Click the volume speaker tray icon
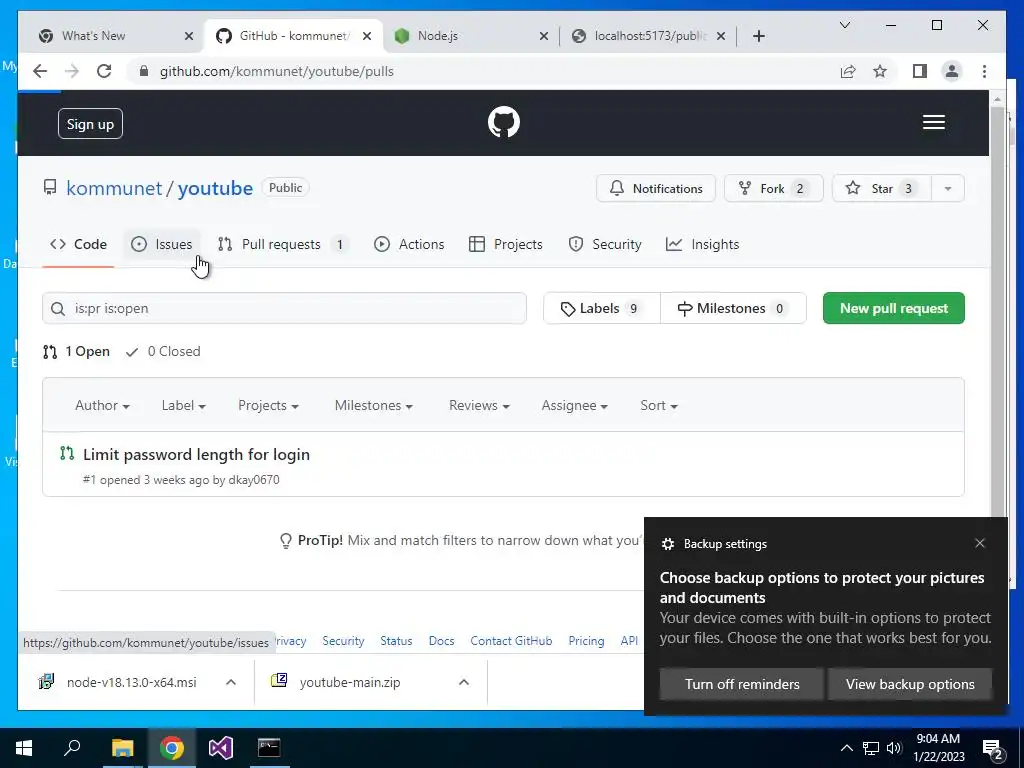 (894, 748)
